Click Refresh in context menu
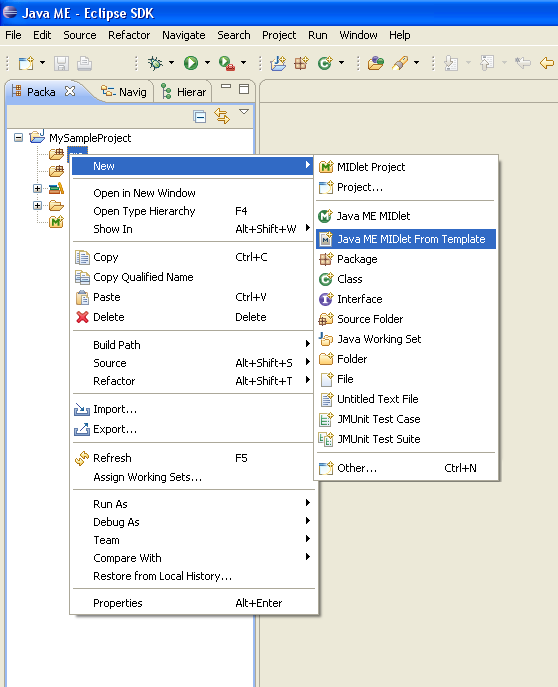The width and height of the screenshot is (558, 687). click(193, 458)
